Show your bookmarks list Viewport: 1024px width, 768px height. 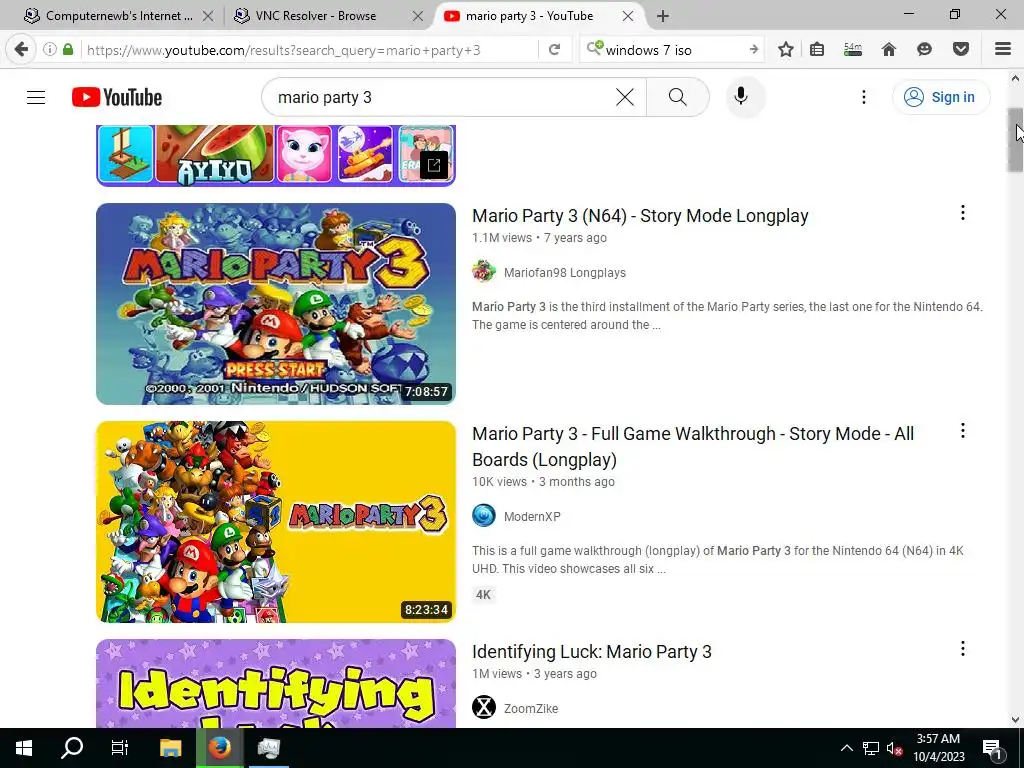click(x=817, y=49)
